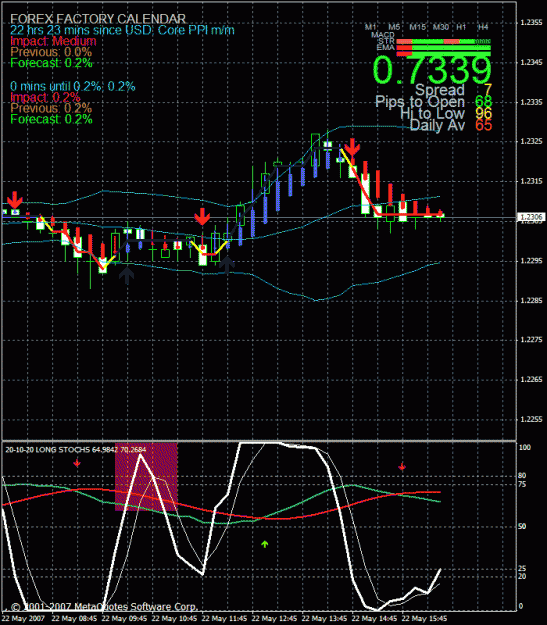Click the '0 mins until 0.2%: 0.2%' line

73,86
